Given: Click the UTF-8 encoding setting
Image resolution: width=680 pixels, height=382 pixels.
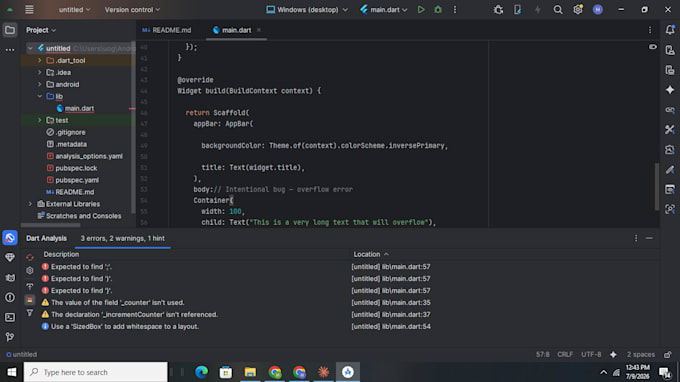Looking at the screenshot, I should pyautogui.click(x=591, y=355).
